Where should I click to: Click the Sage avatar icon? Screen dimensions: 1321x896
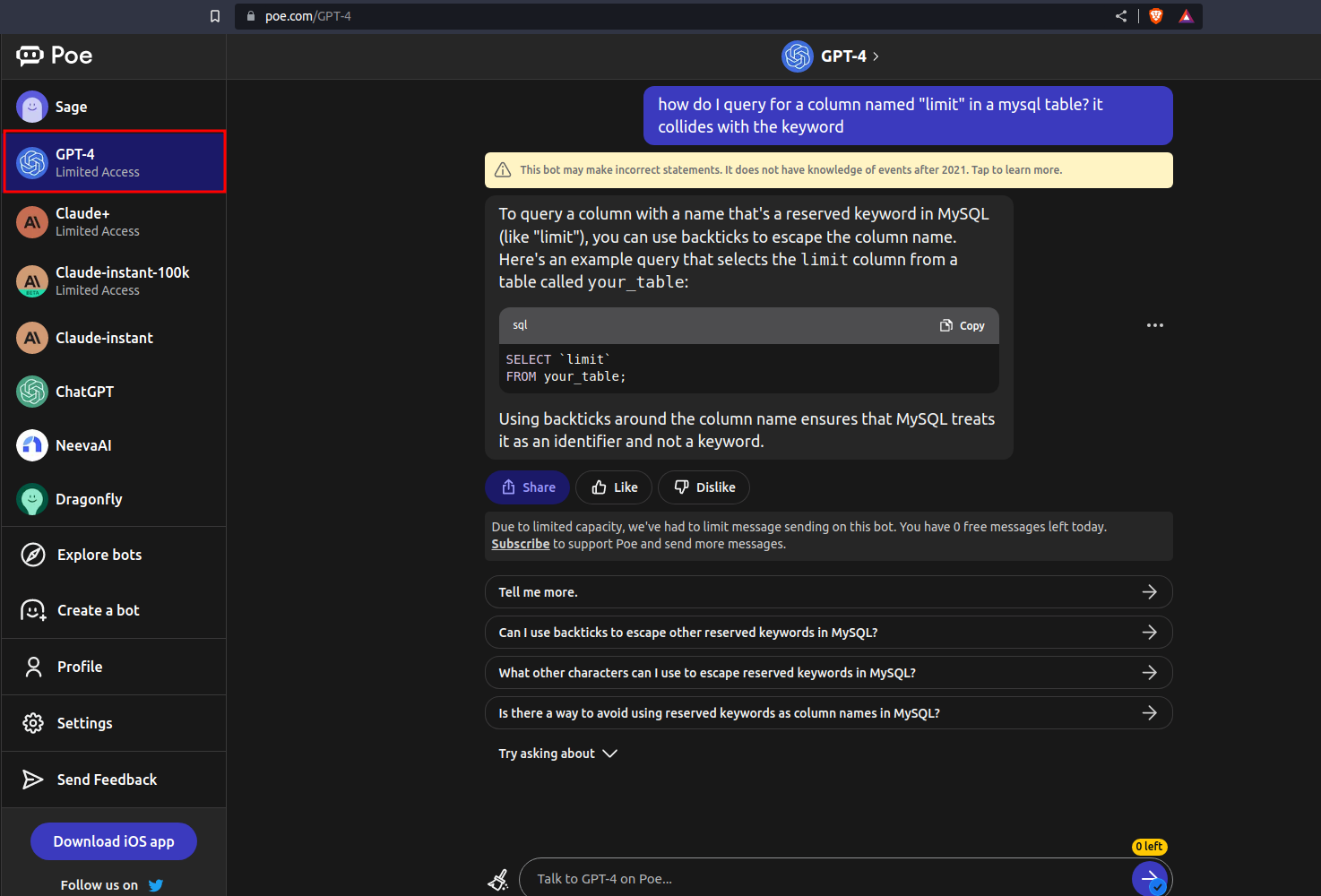[32, 107]
